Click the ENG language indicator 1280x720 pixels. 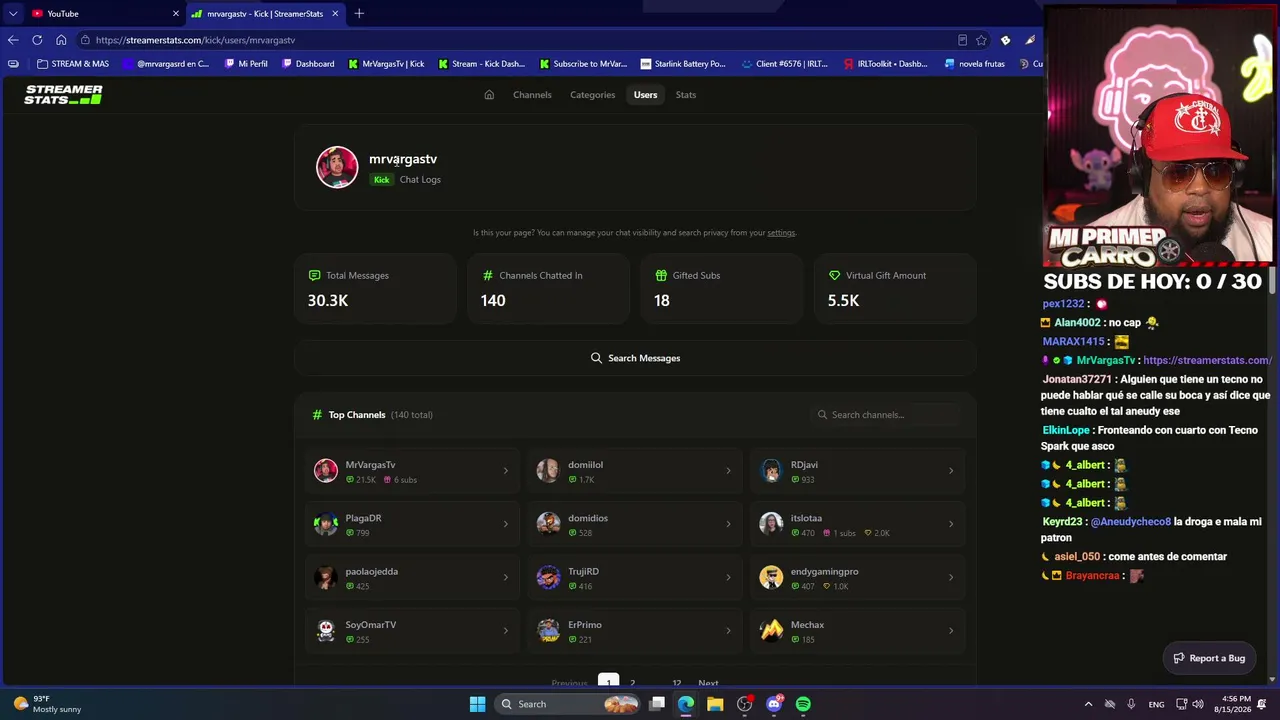click(1157, 704)
